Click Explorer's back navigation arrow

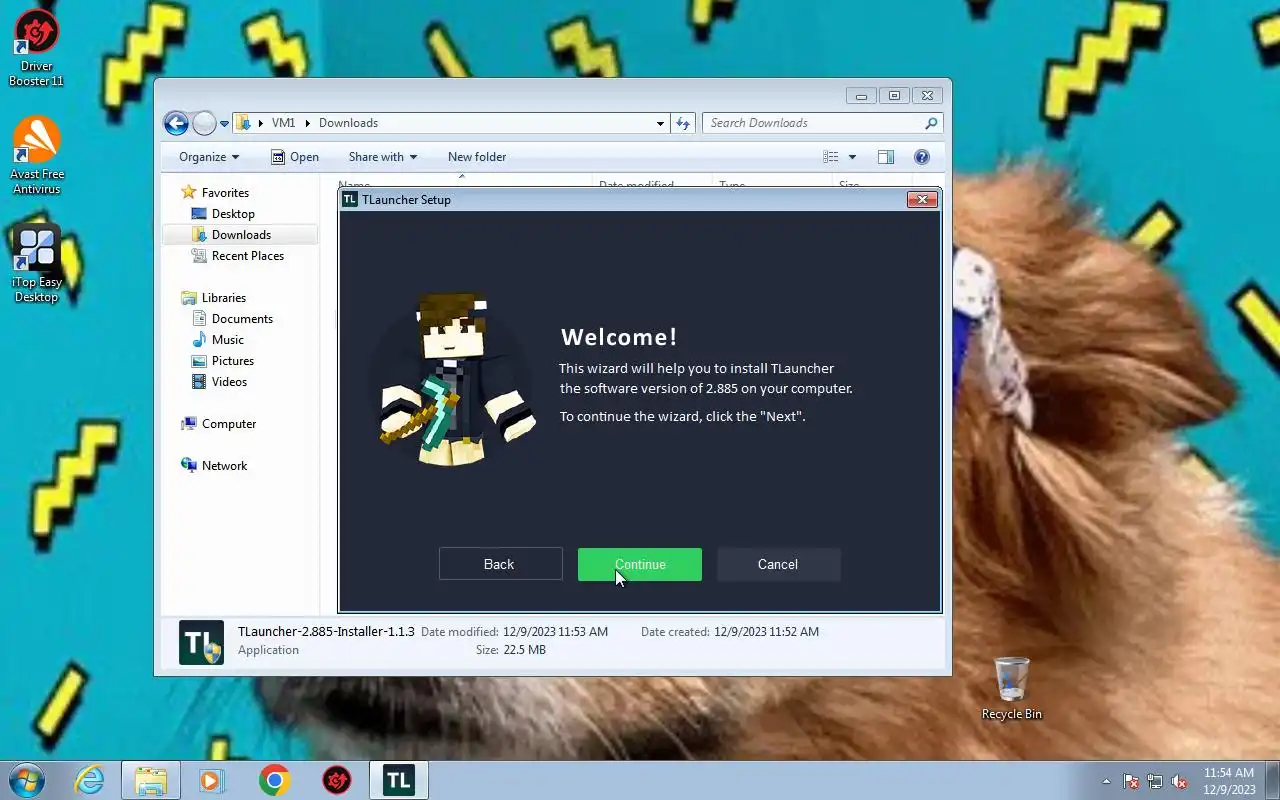click(176, 123)
